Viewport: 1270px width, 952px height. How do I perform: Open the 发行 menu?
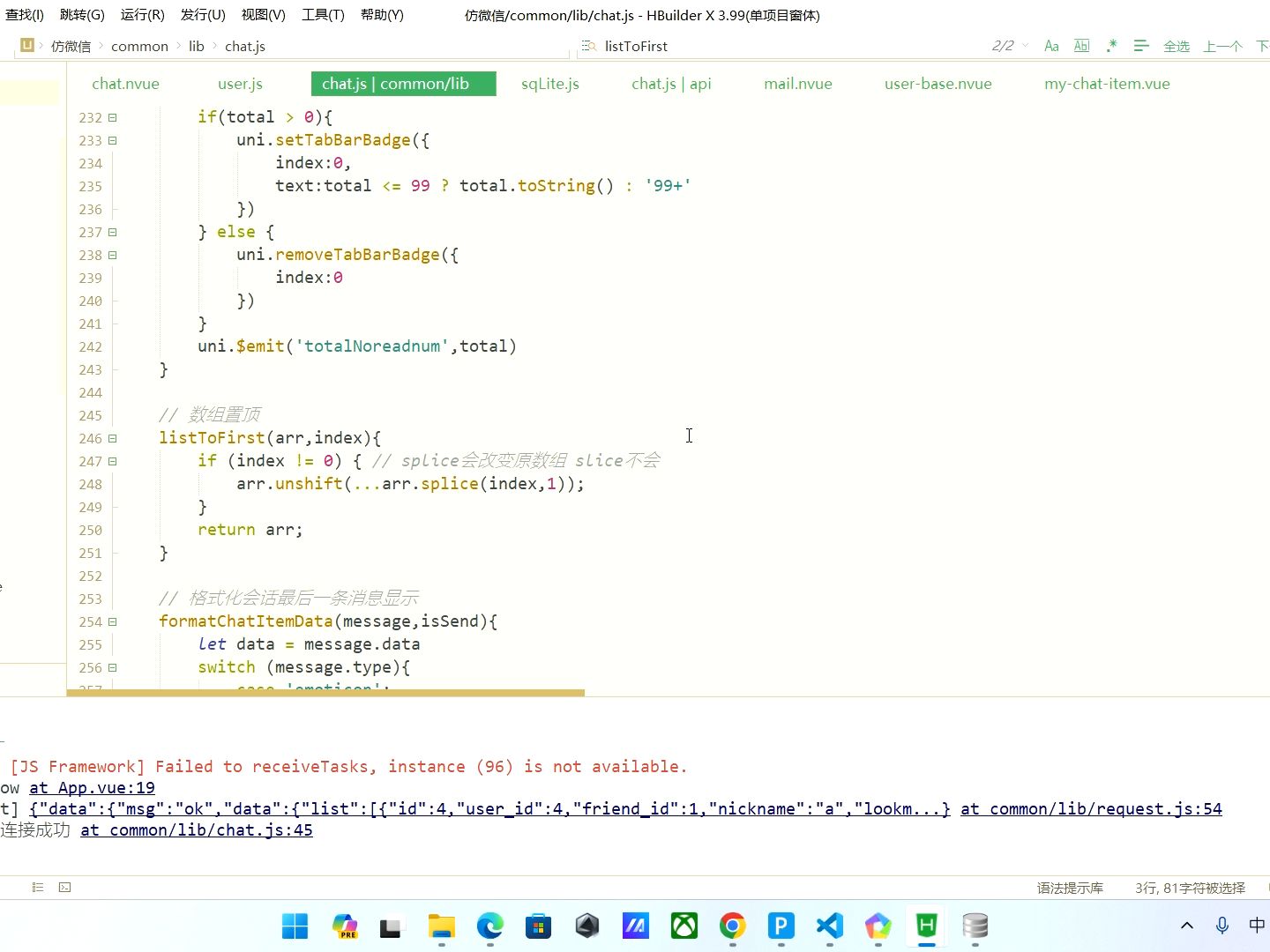(x=203, y=15)
